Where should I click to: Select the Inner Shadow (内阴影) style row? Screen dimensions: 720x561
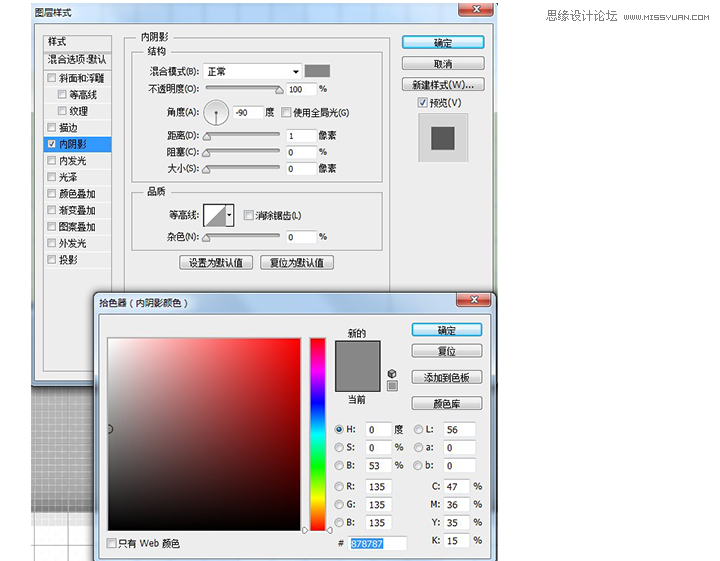(x=78, y=144)
